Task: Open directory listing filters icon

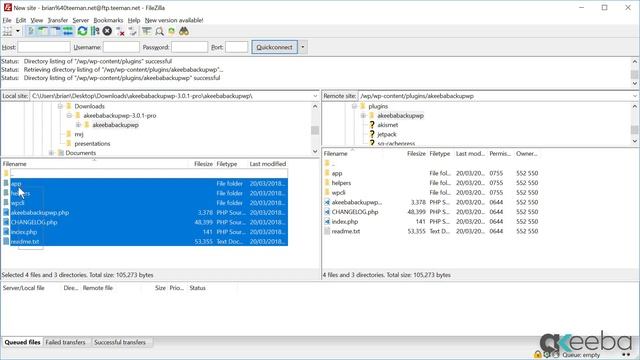Action: click(147, 31)
